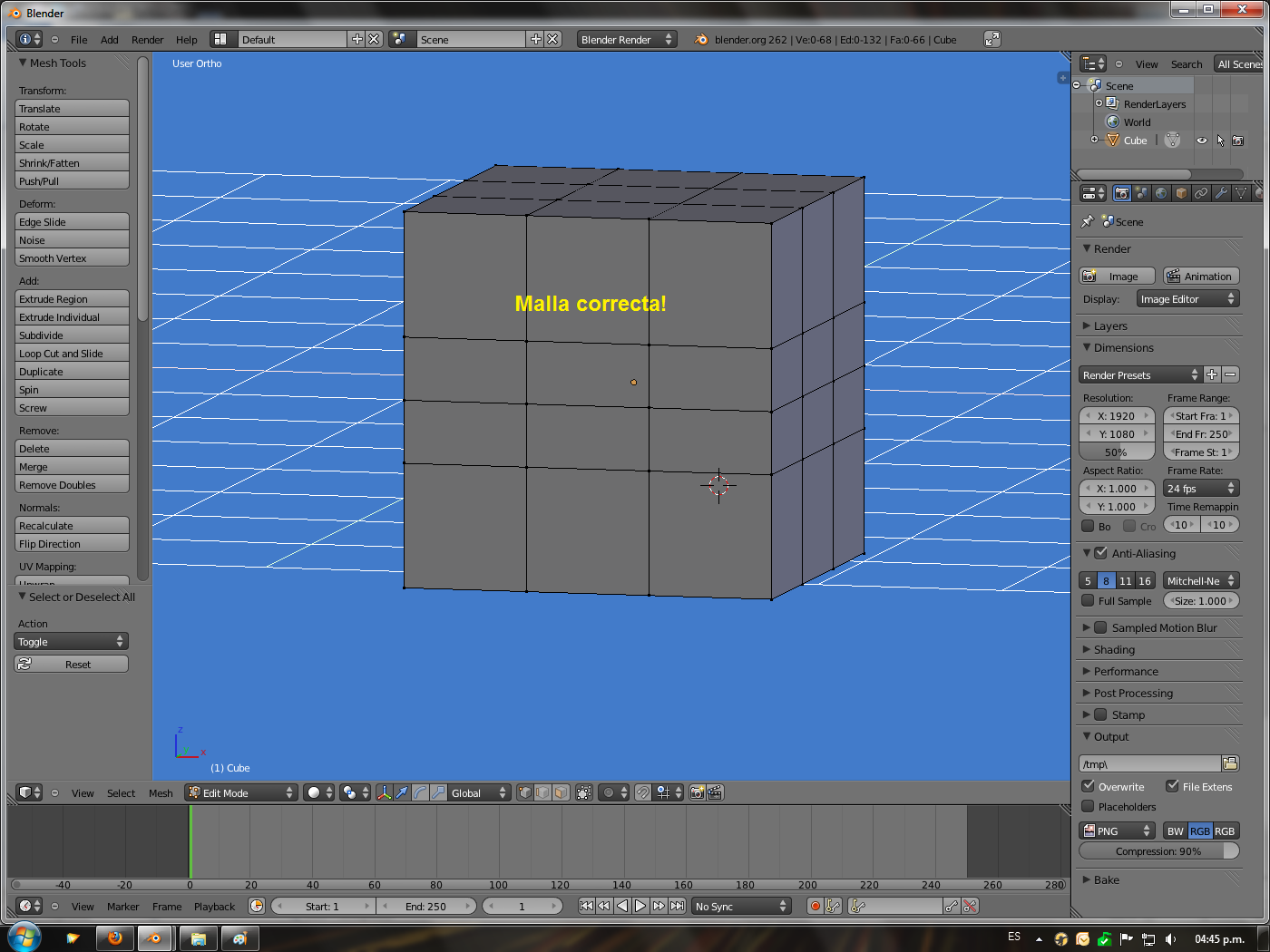The height and width of the screenshot is (952, 1270).
Task: Click the Extrude Region button
Action: click(72, 299)
